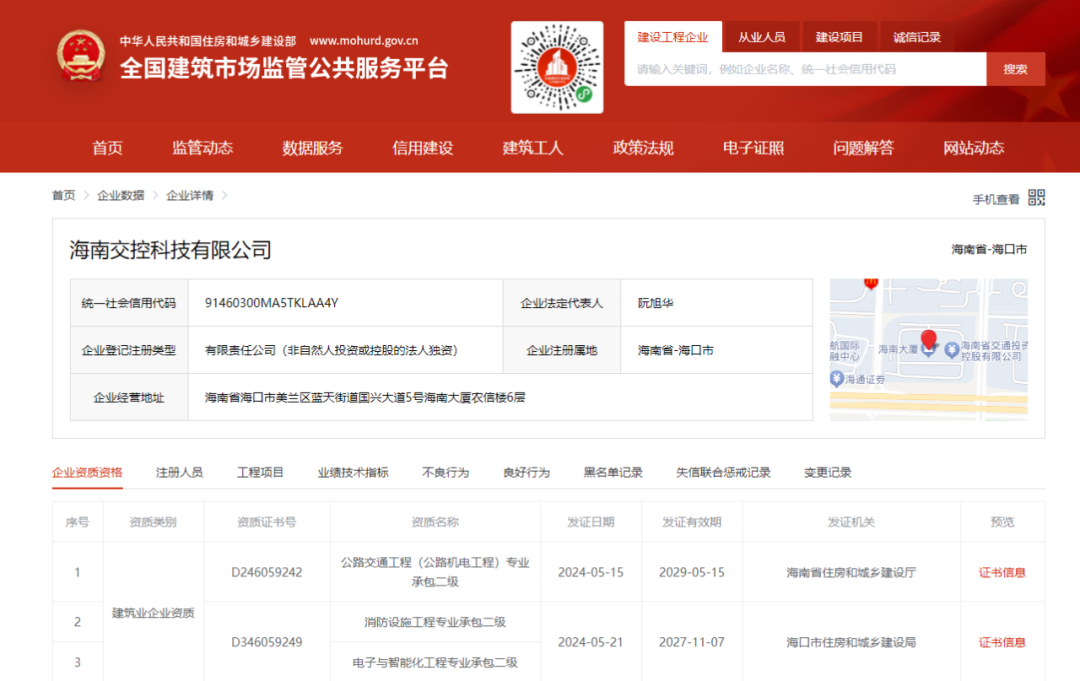Select the 诚信记录 search tab
The image size is (1080, 681).
click(x=917, y=37)
